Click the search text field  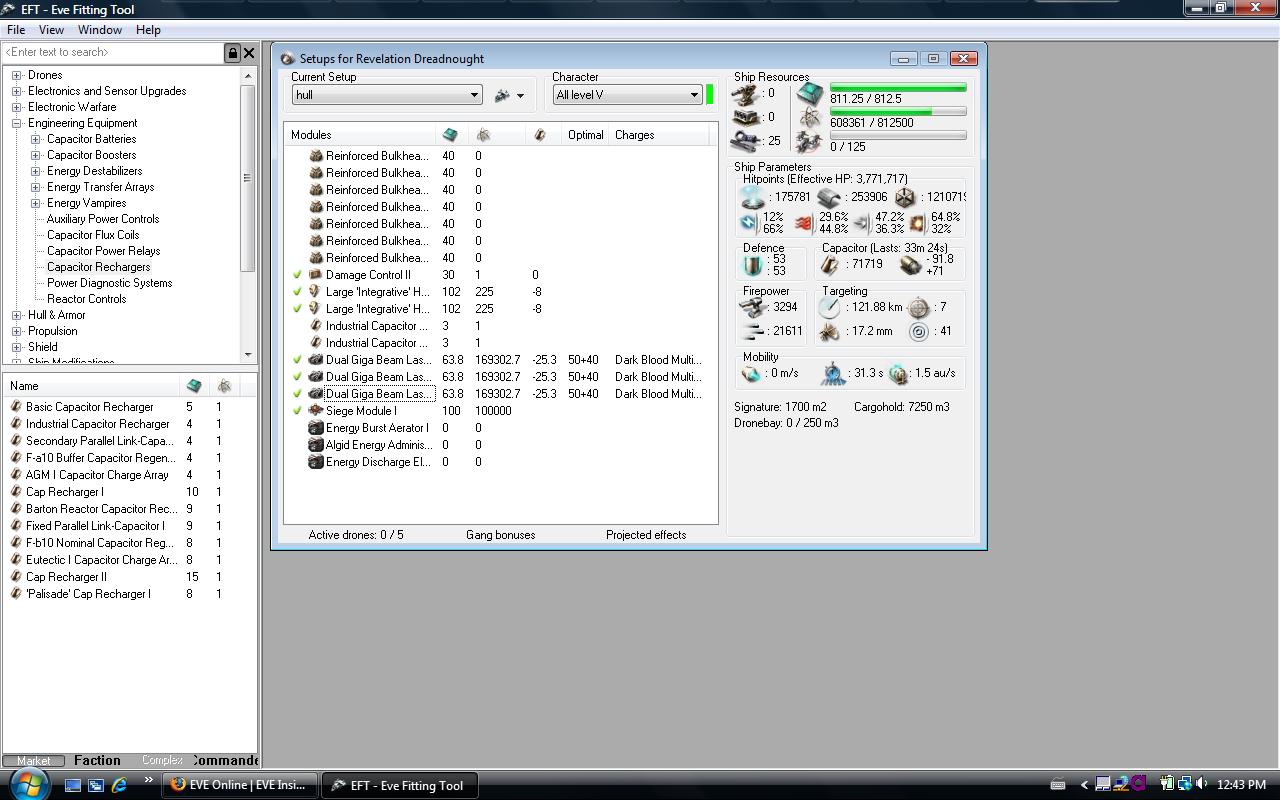click(113, 53)
